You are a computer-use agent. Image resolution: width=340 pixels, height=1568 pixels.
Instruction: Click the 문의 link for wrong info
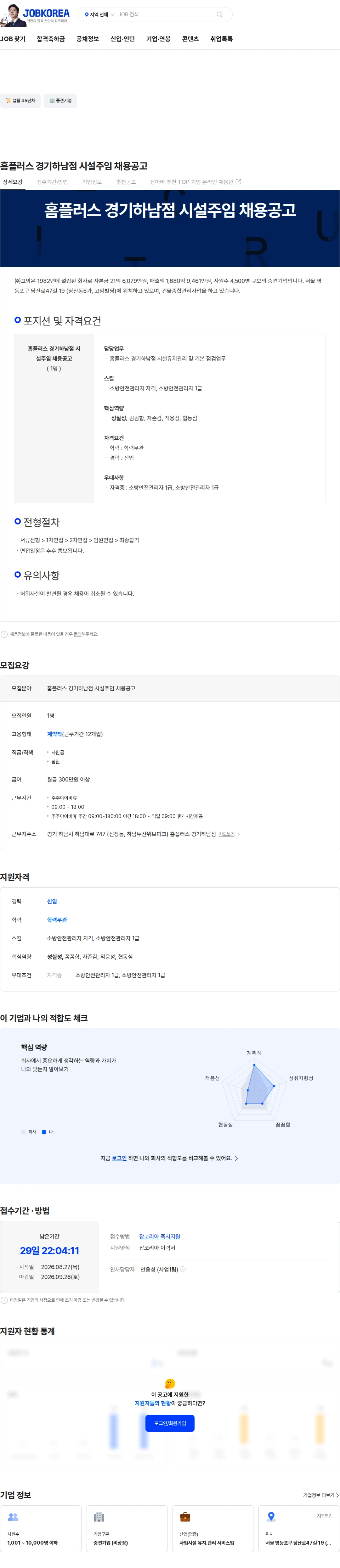coord(77,634)
